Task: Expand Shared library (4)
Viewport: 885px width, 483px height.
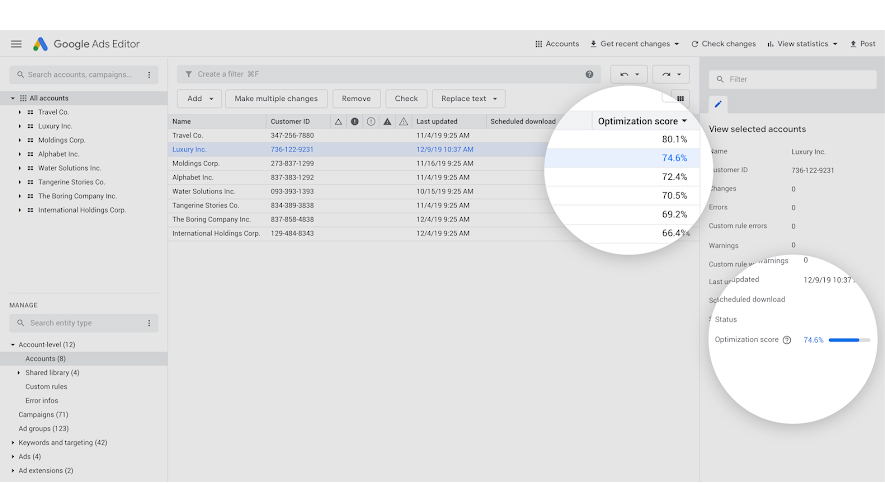Action: point(19,373)
